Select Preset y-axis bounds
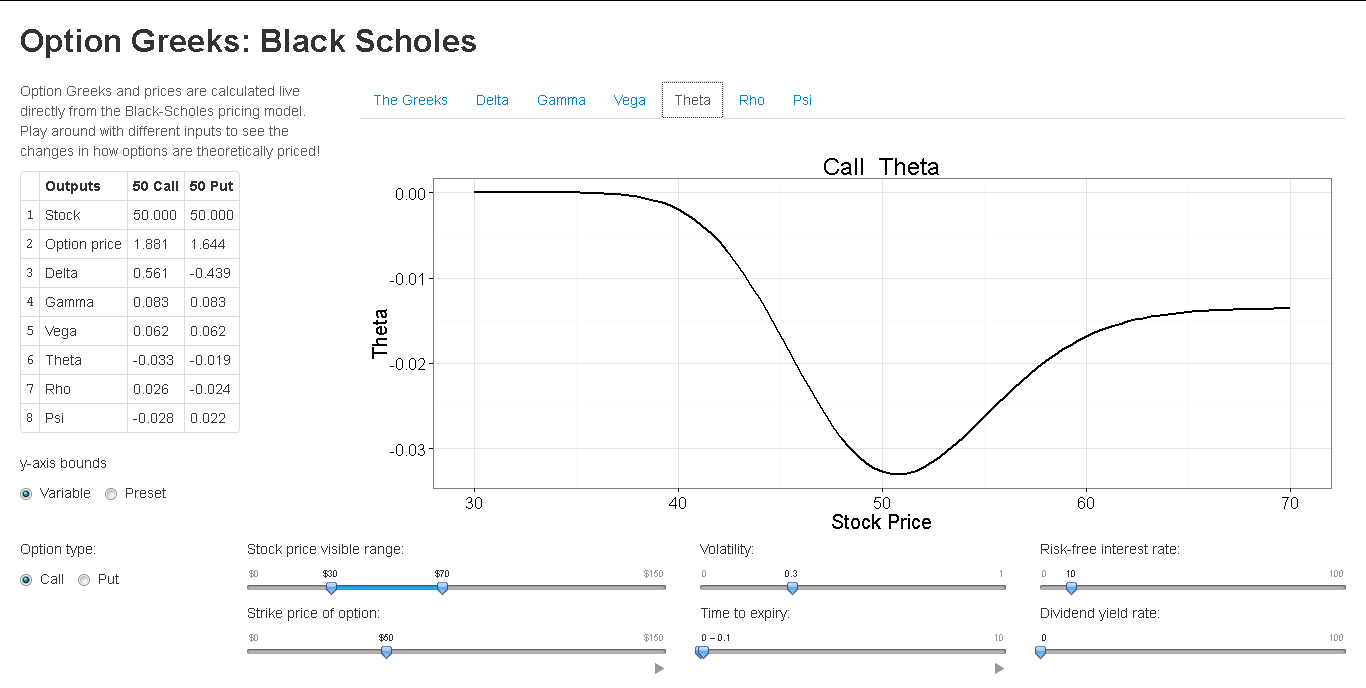This screenshot has height=688, width=1366. point(111,493)
